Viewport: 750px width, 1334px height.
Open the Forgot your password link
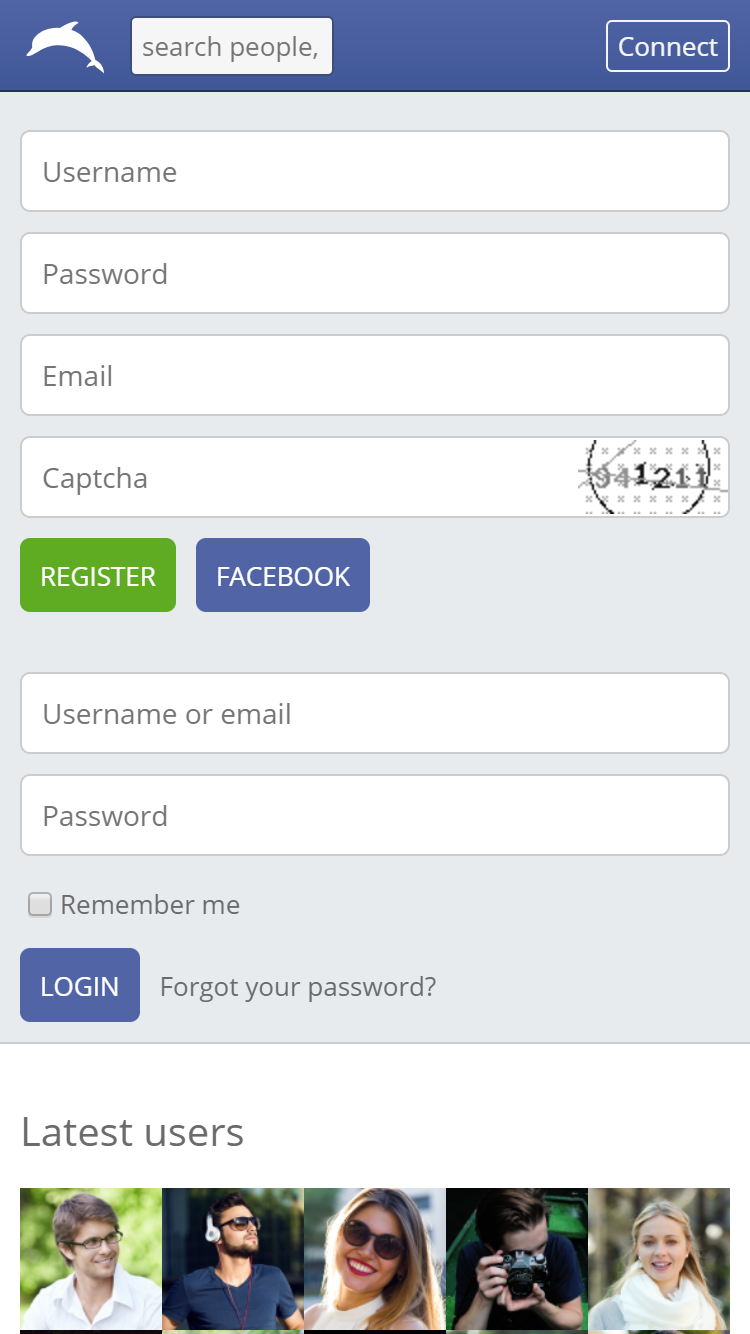click(x=297, y=986)
